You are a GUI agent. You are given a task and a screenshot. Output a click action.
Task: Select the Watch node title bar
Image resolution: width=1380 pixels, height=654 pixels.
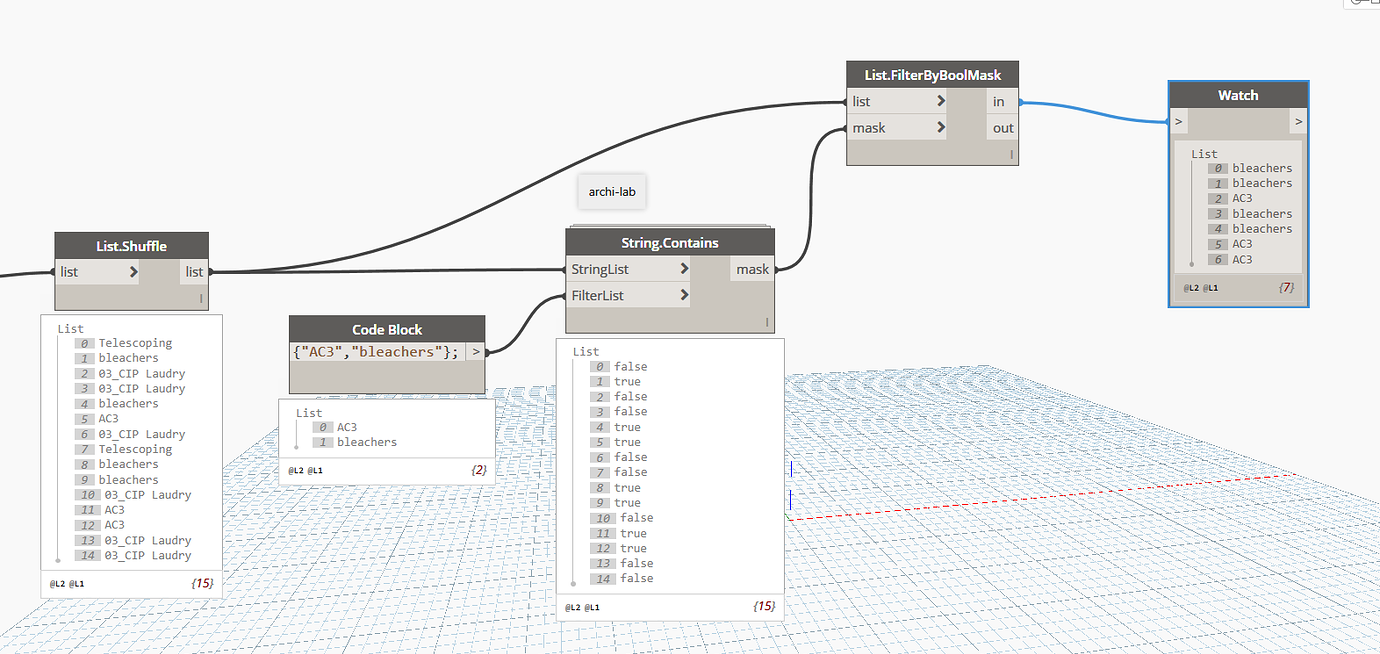(x=1238, y=94)
